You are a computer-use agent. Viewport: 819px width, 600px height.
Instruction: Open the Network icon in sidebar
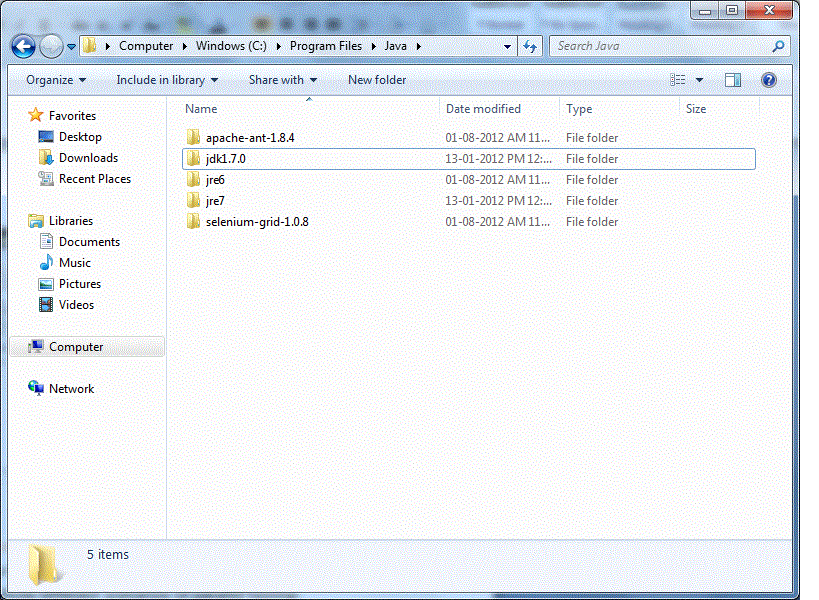click(38, 388)
